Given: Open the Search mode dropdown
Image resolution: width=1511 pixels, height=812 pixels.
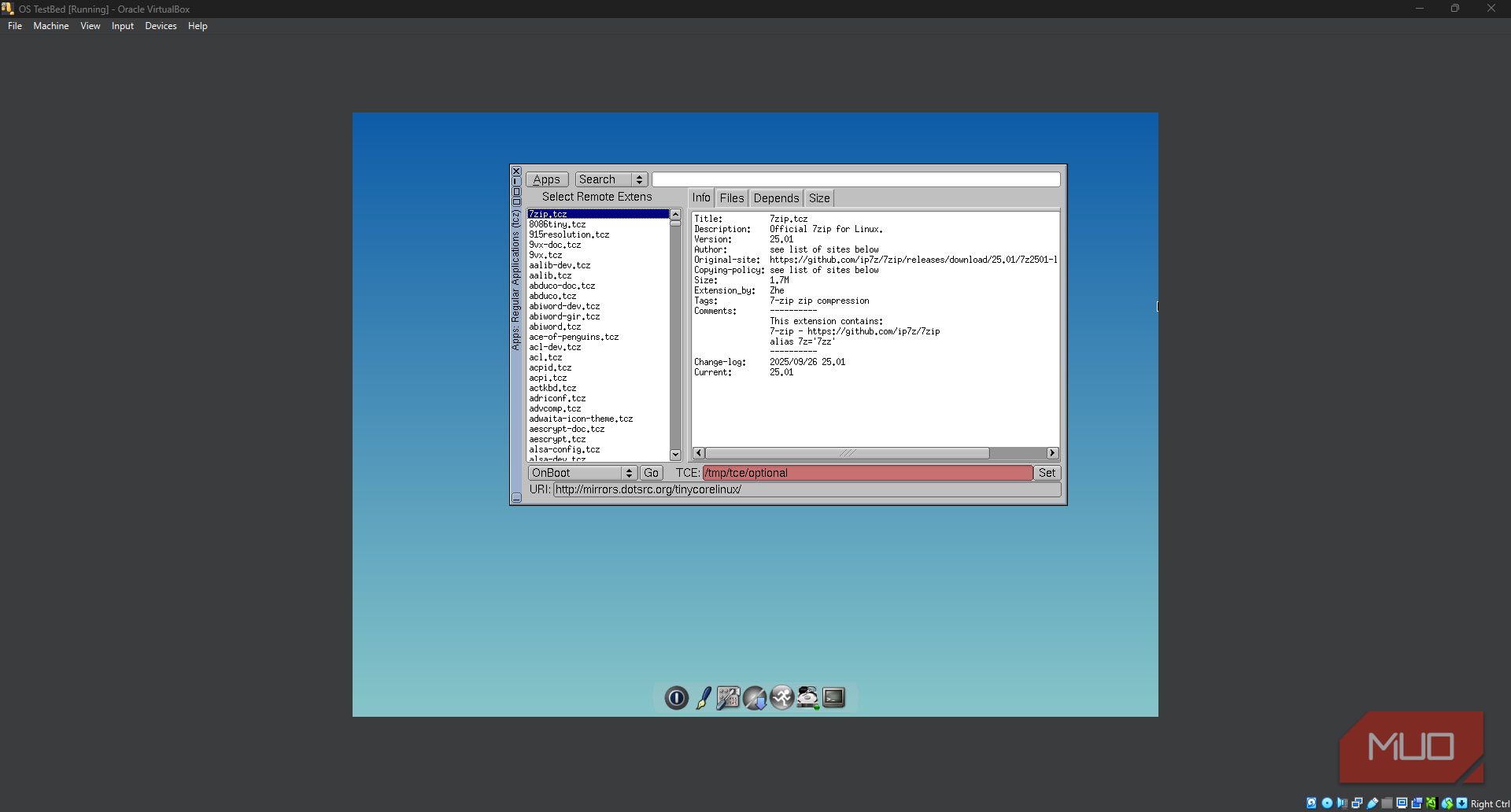Looking at the screenshot, I should point(611,179).
